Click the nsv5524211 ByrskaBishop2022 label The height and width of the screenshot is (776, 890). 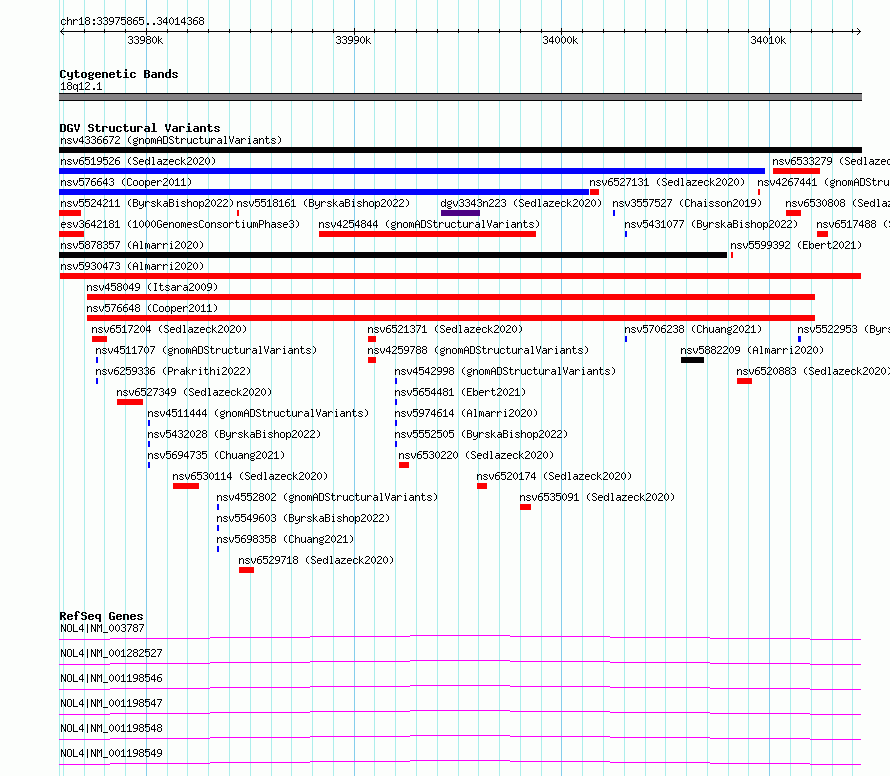(x=147, y=203)
